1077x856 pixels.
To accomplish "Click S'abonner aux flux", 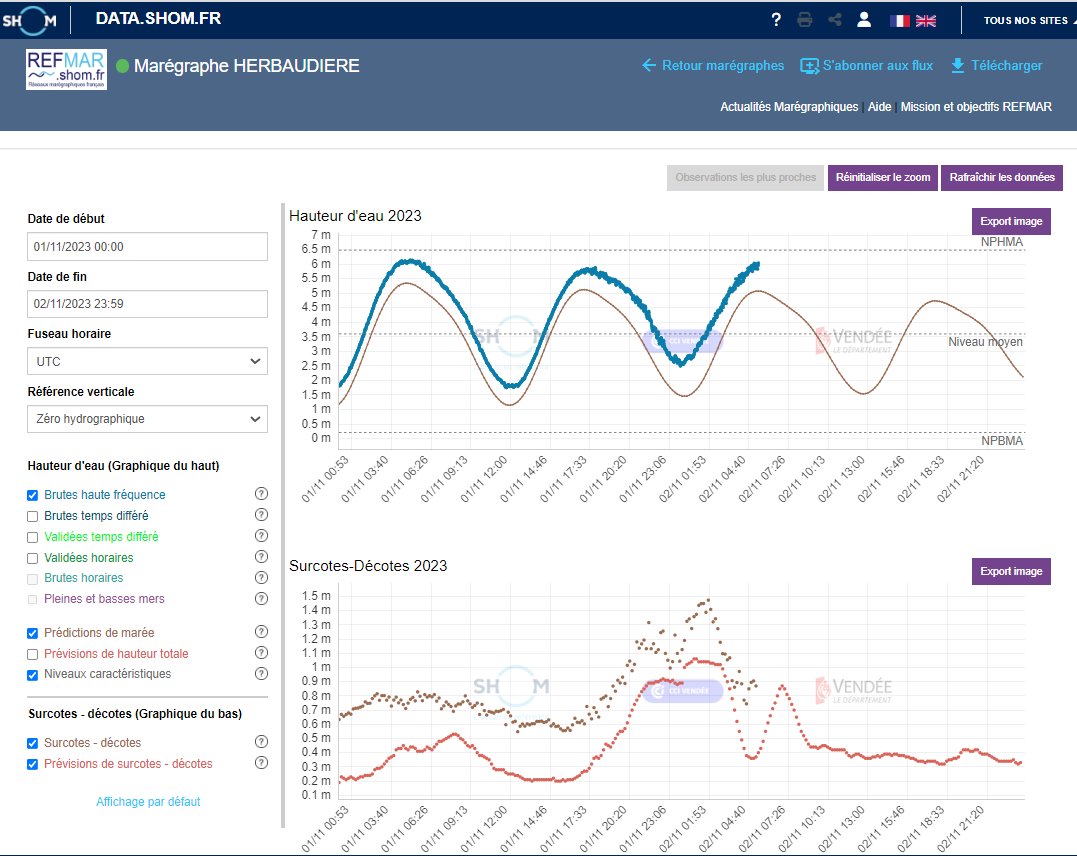I will point(867,66).
